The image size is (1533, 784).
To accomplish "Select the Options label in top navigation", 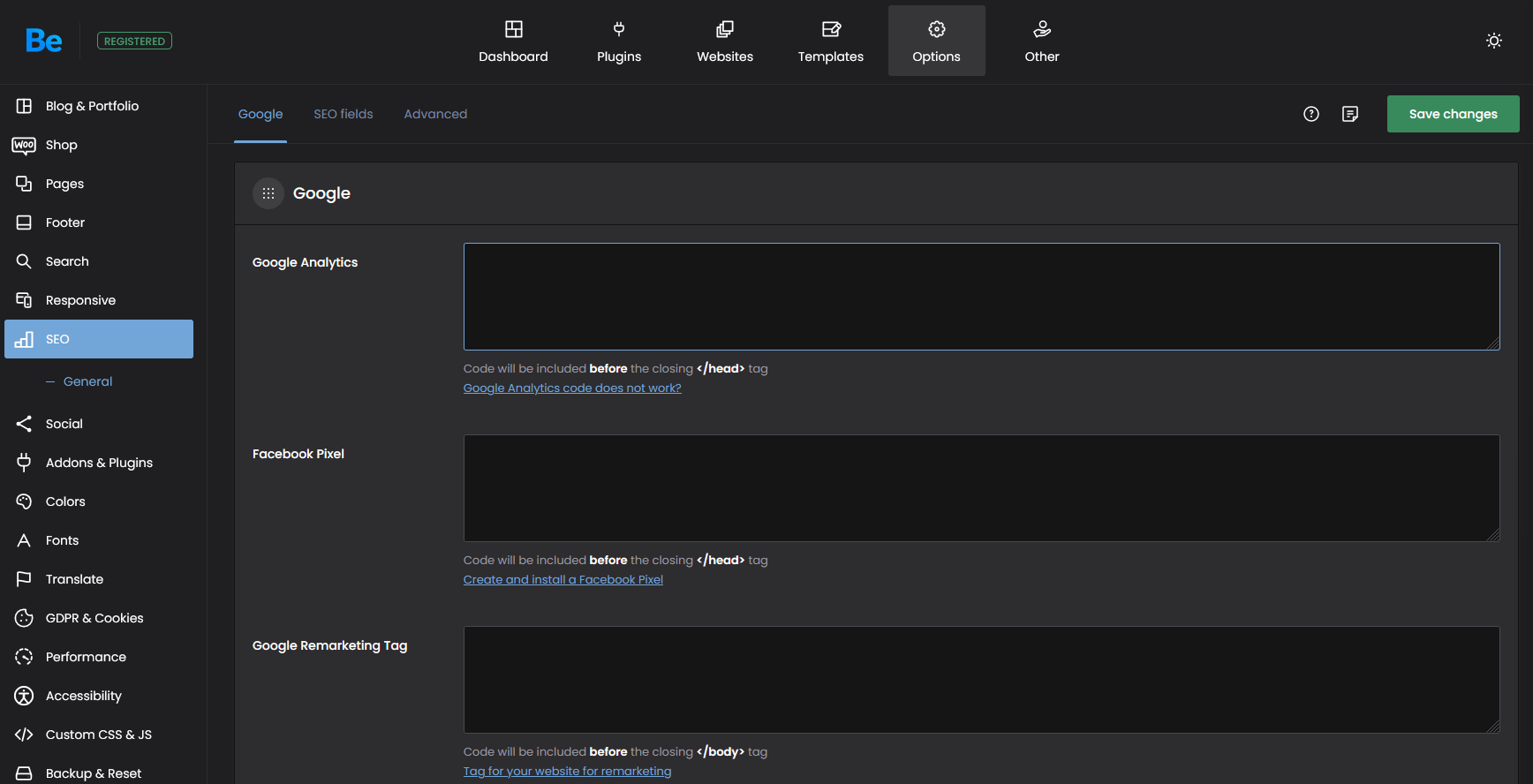I will [936, 57].
